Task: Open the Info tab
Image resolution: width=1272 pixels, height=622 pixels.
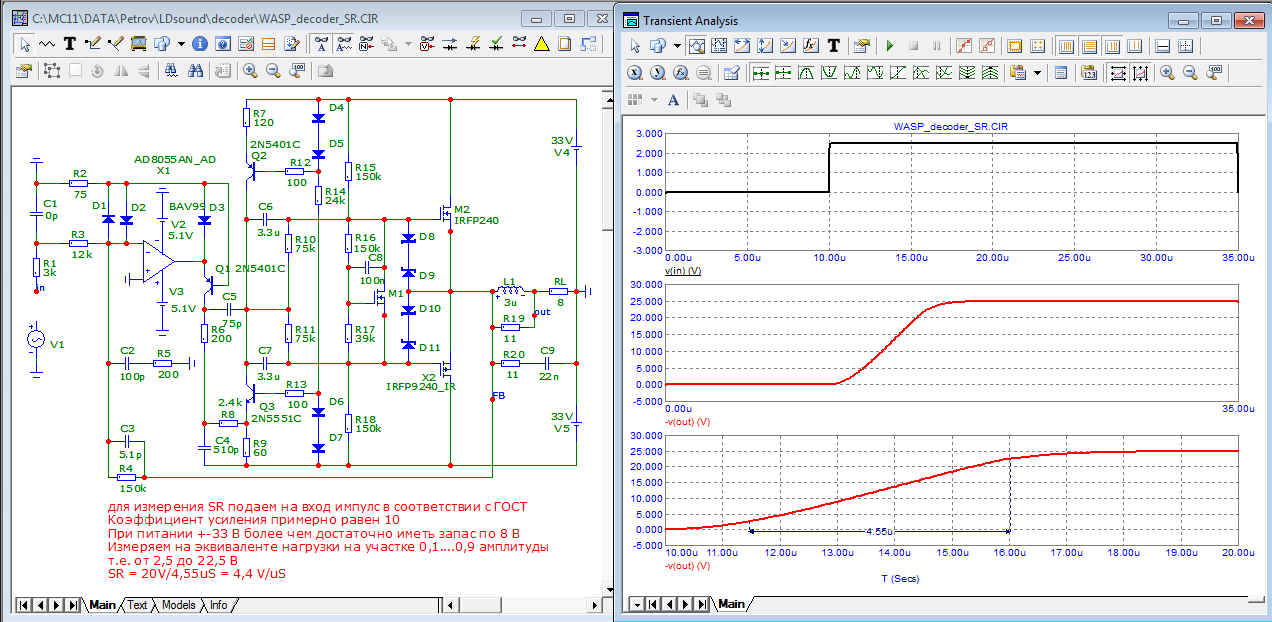Action: pyautogui.click(x=217, y=605)
